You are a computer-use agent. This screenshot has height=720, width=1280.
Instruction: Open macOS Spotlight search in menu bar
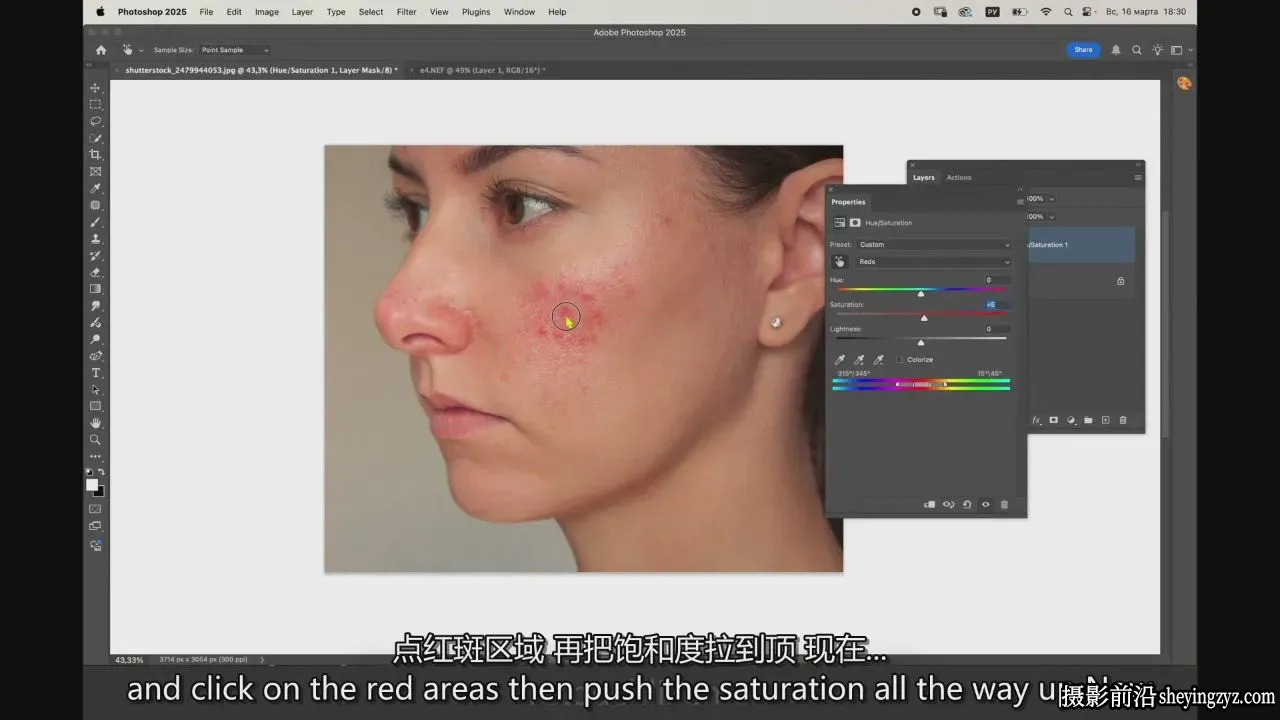pyautogui.click(x=1067, y=12)
